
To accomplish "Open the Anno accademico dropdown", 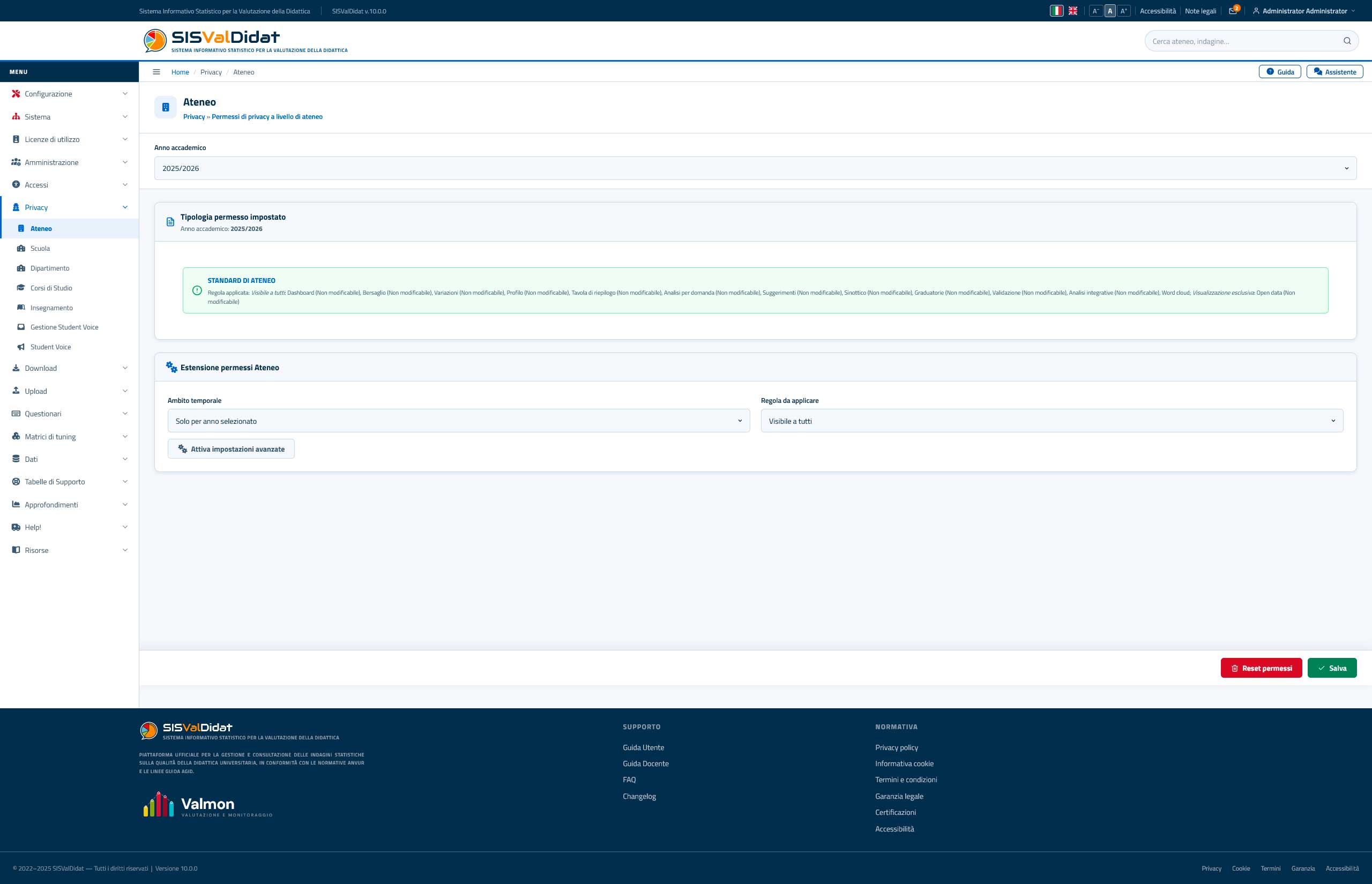I will [x=756, y=168].
